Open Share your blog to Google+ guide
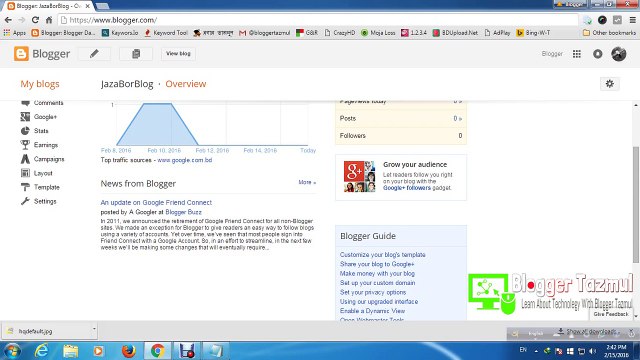640x360 pixels. point(377,264)
